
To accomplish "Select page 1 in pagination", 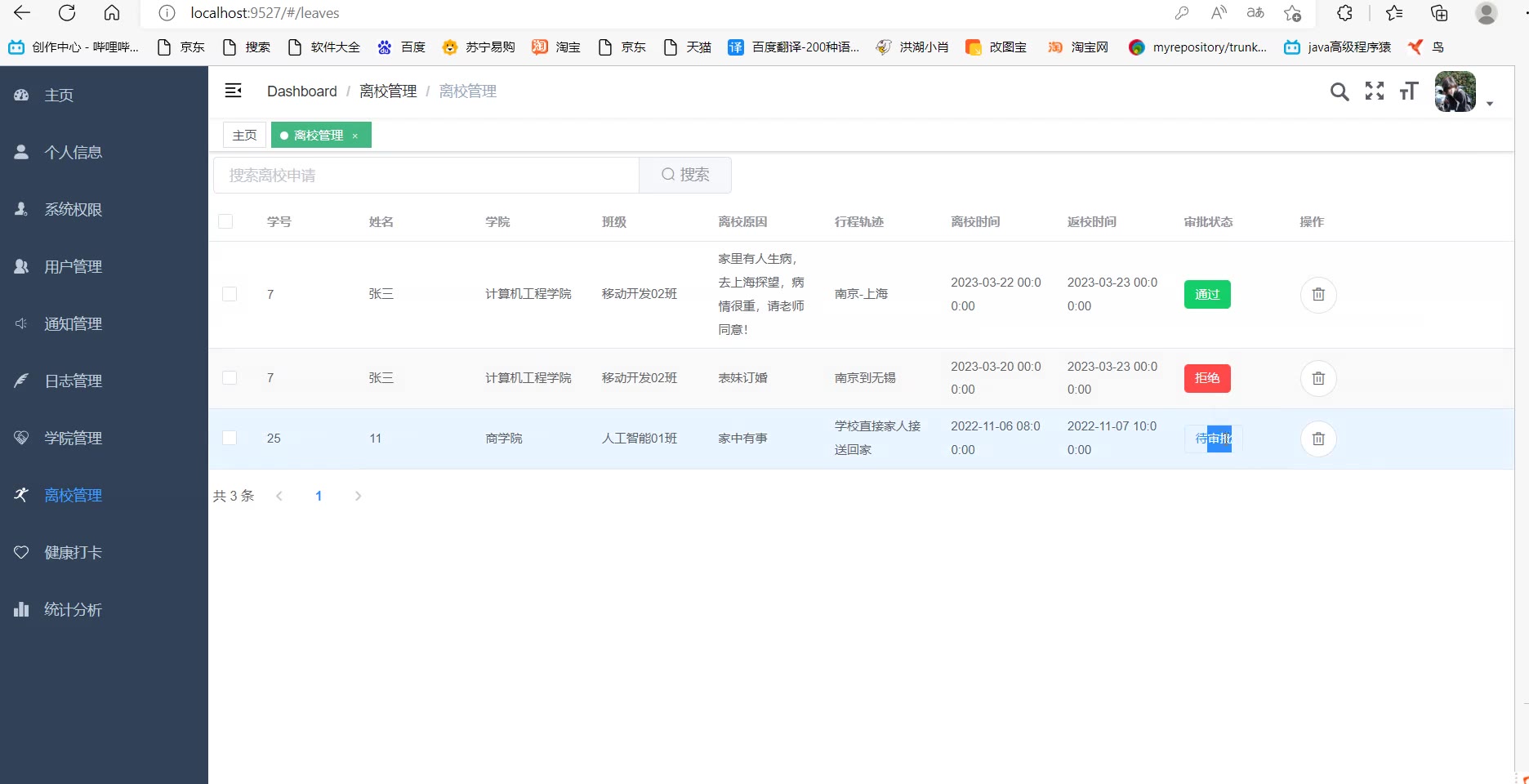I will [319, 496].
